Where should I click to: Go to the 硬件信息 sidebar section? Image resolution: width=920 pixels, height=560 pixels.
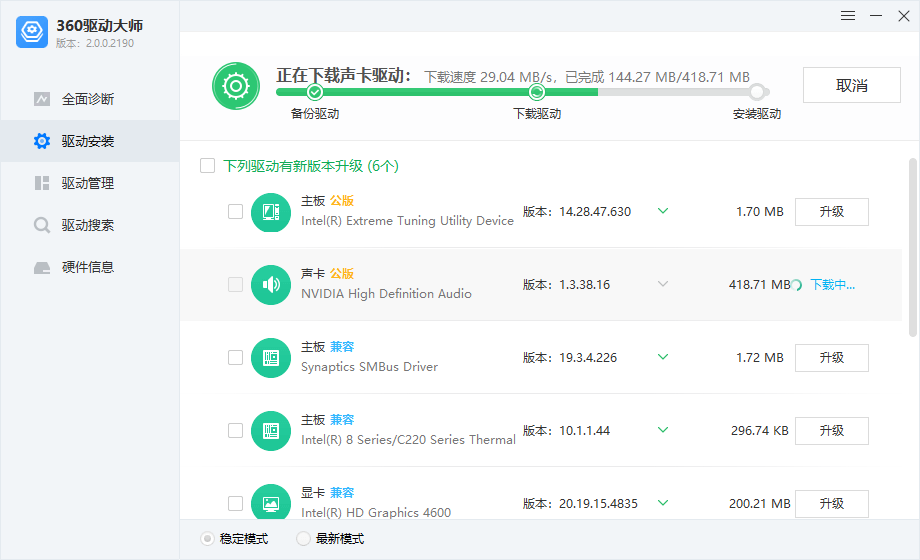(x=90, y=268)
